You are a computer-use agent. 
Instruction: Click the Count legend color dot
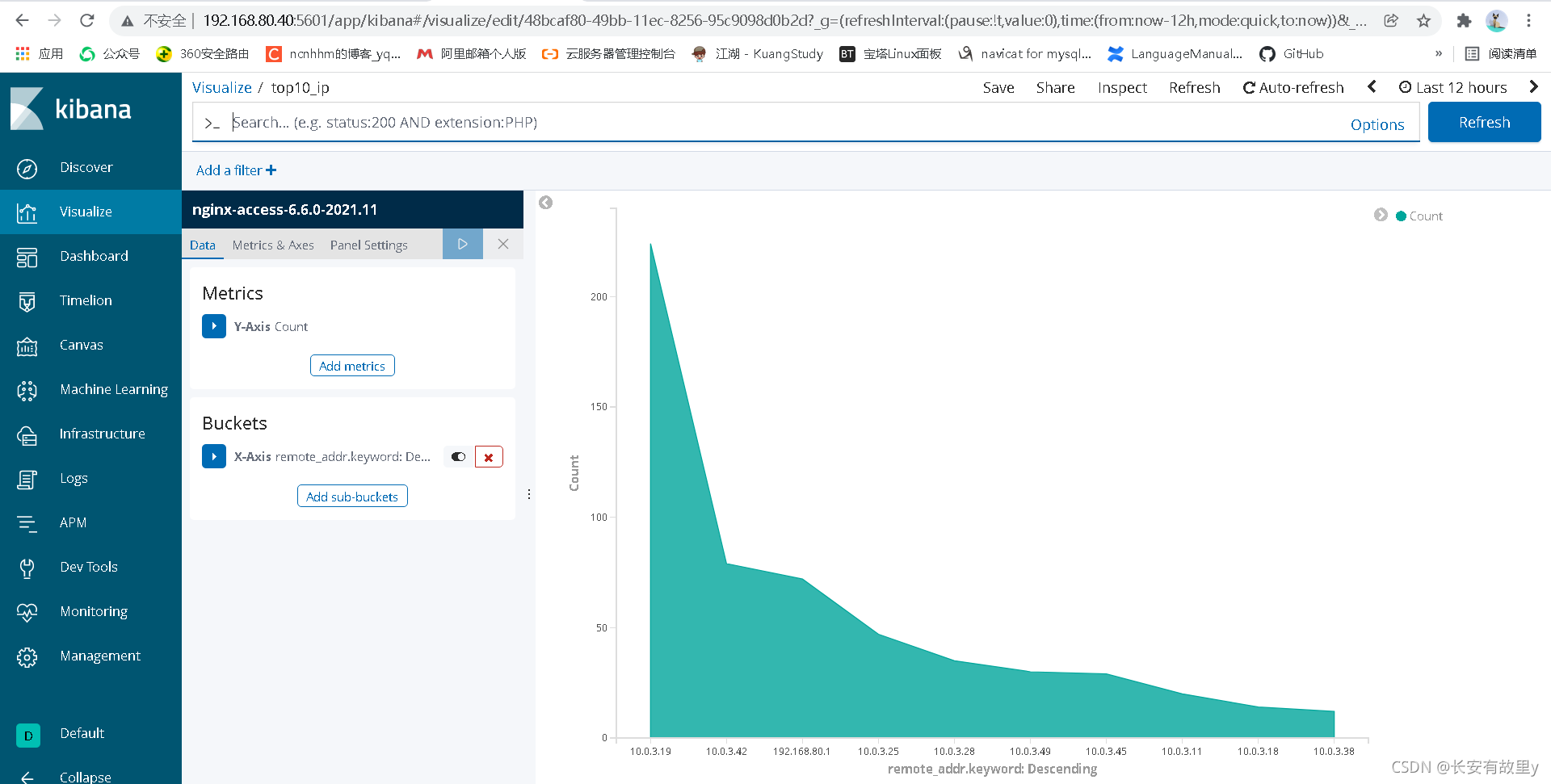click(1401, 216)
